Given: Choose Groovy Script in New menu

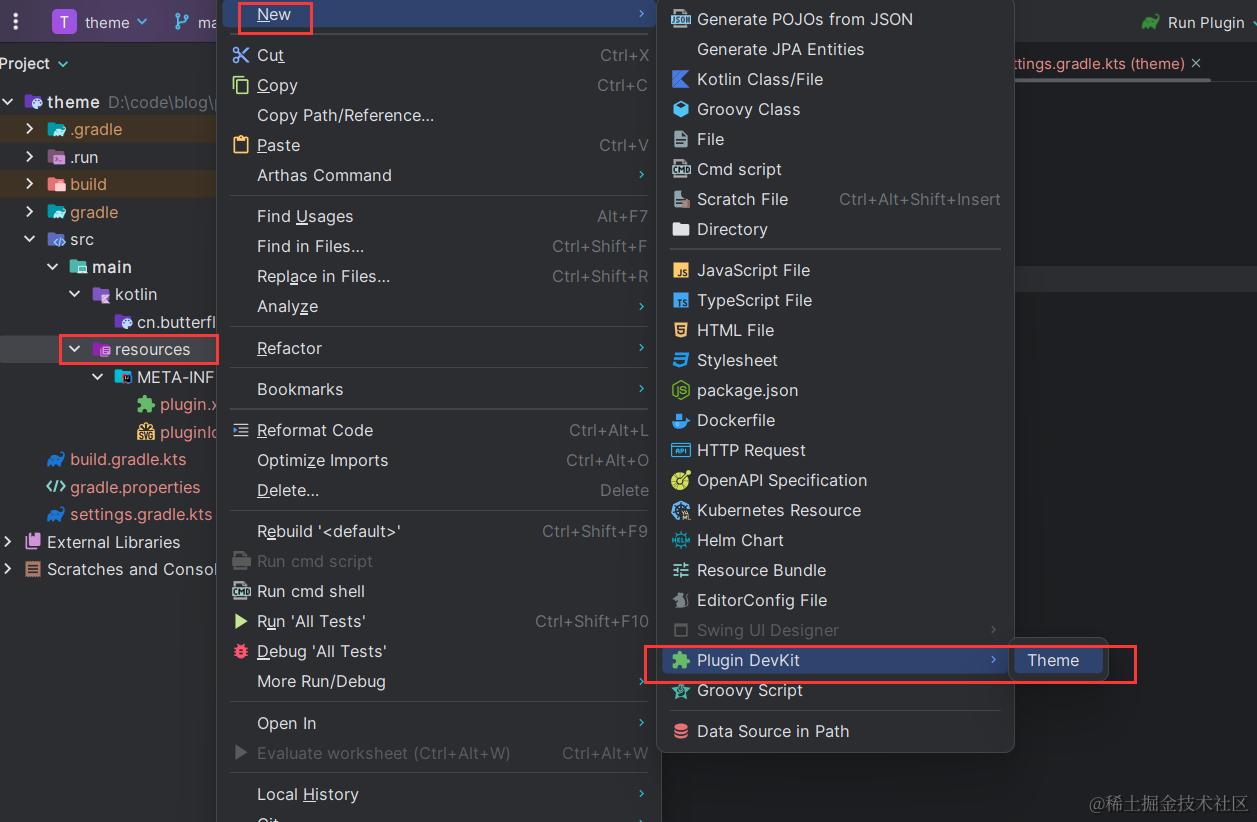Looking at the screenshot, I should point(835,690).
